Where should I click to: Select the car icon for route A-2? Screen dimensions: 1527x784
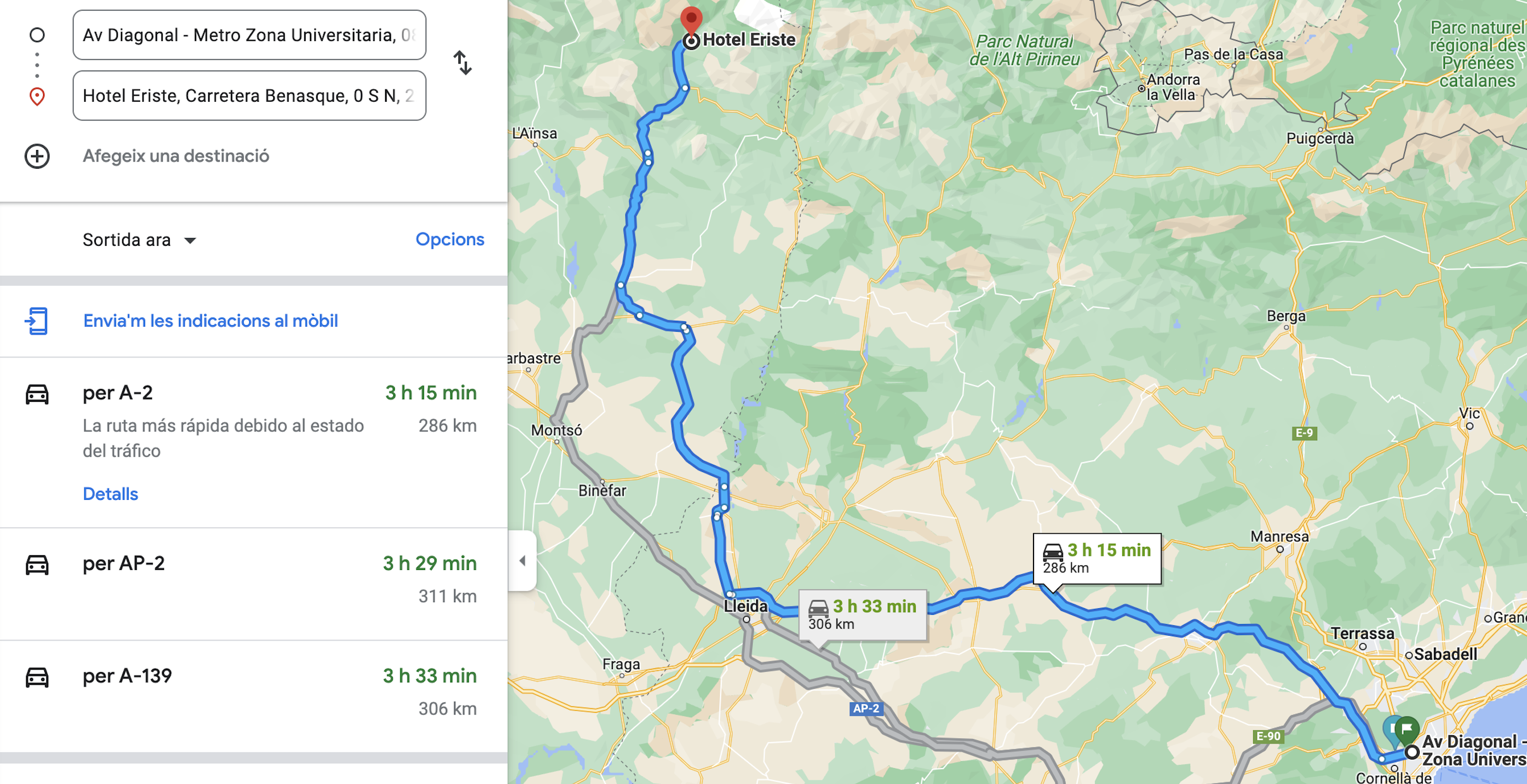(x=37, y=394)
